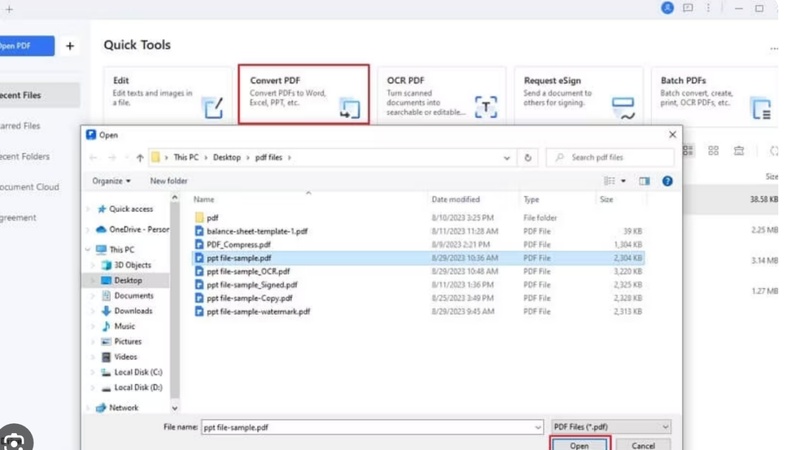Screen dimensions: 787x450
Task: Select 3D Objects in navigation tree
Action: tap(133, 265)
